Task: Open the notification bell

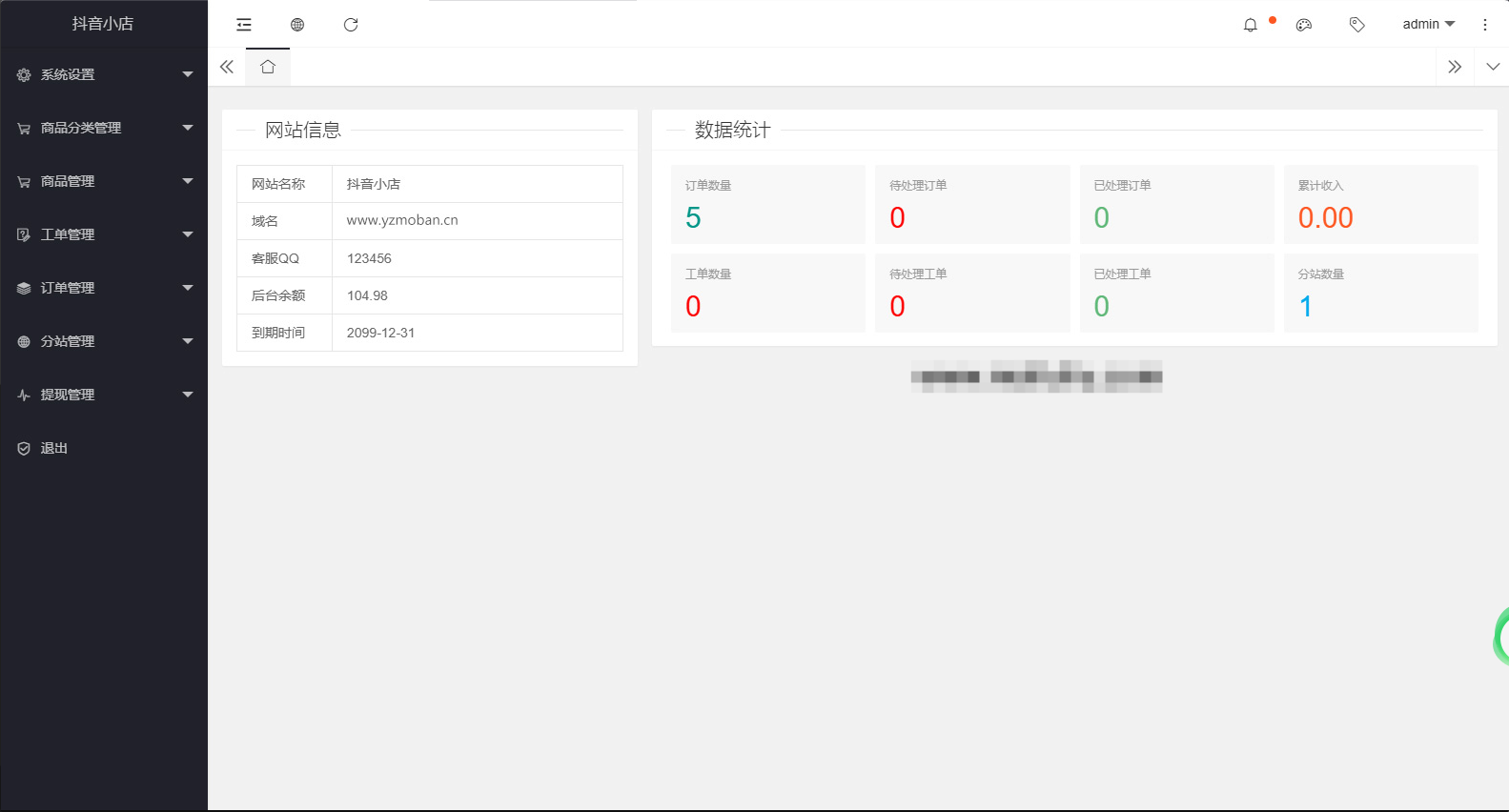Action: click(x=1251, y=25)
